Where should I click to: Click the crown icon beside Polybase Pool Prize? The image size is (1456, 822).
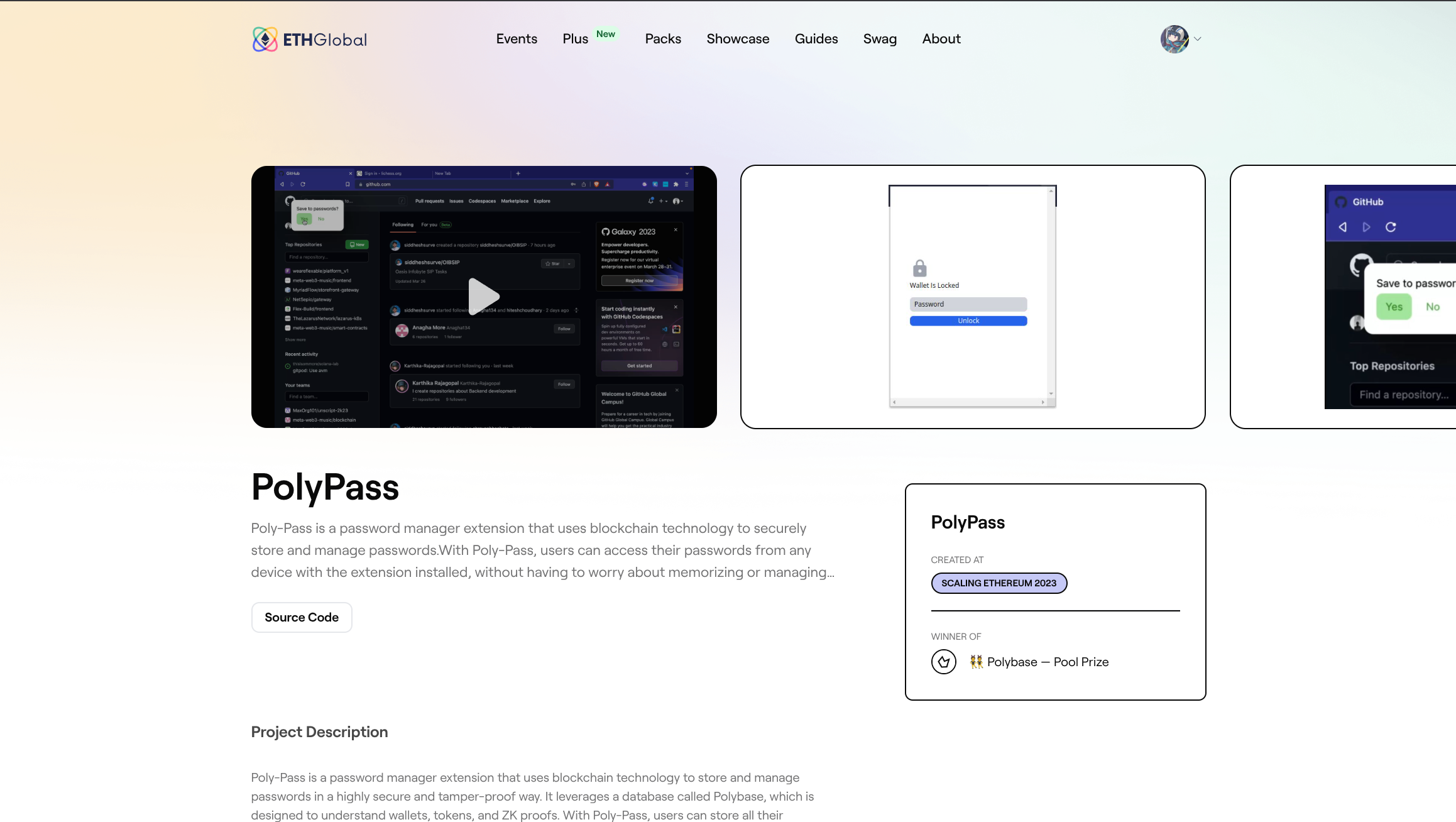point(943,662)
